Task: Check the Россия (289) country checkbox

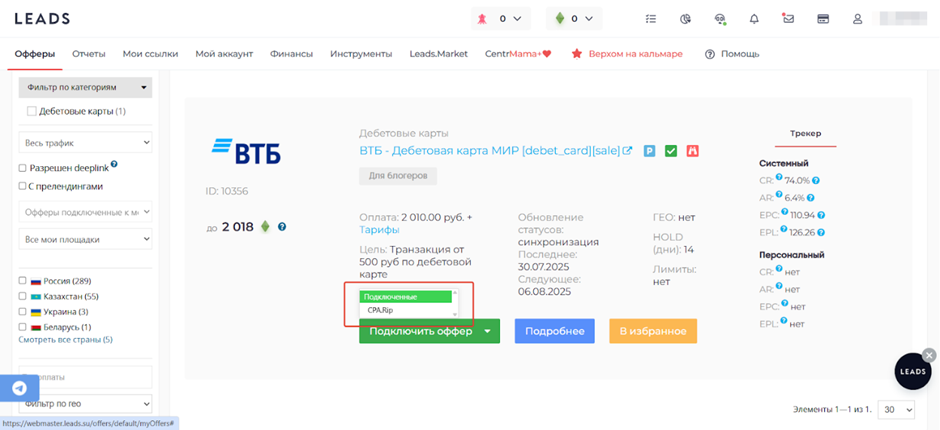Action: click(x=23, y=281)
